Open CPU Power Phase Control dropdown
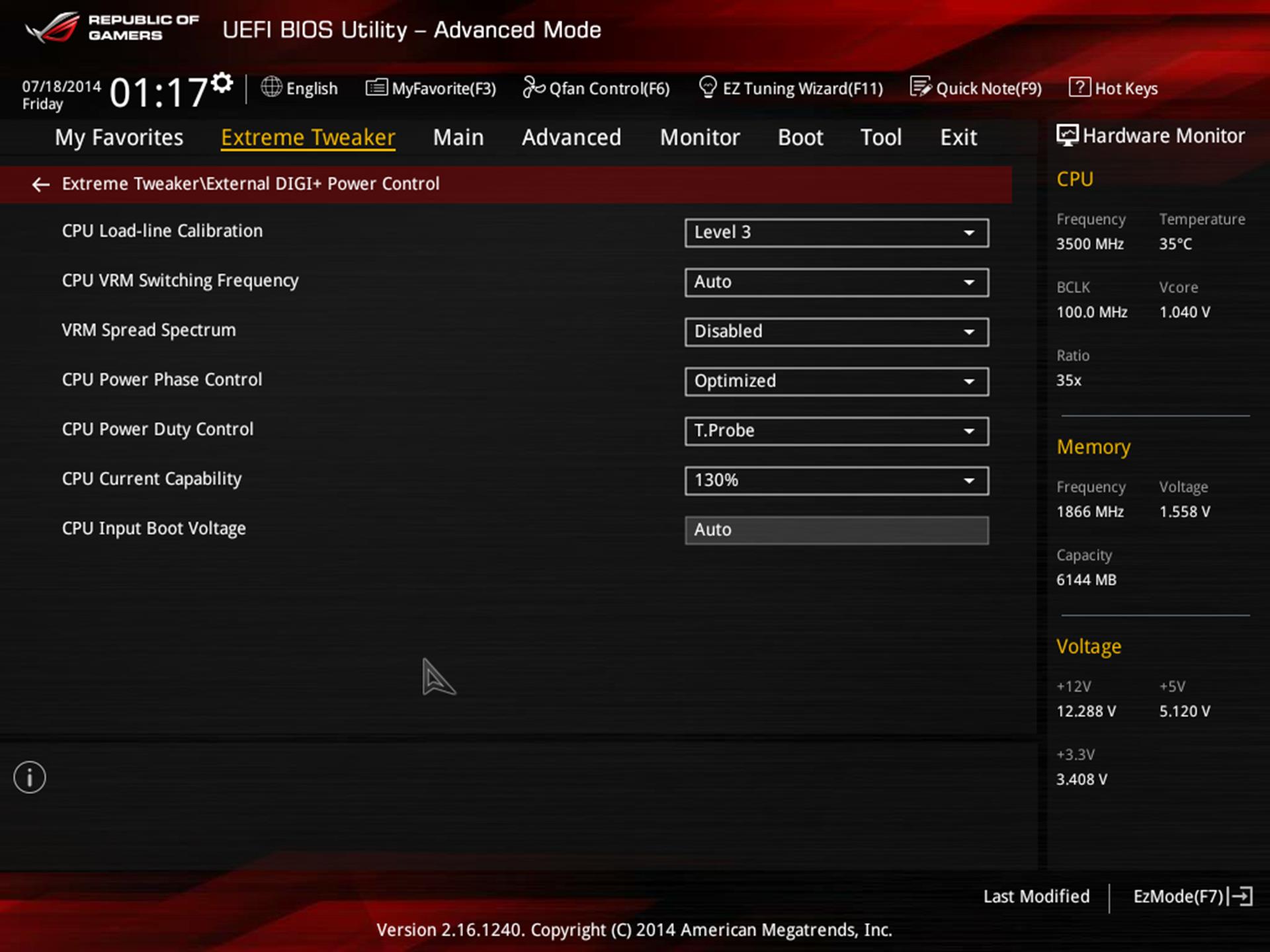1270x952 pixels. [836, 381]
